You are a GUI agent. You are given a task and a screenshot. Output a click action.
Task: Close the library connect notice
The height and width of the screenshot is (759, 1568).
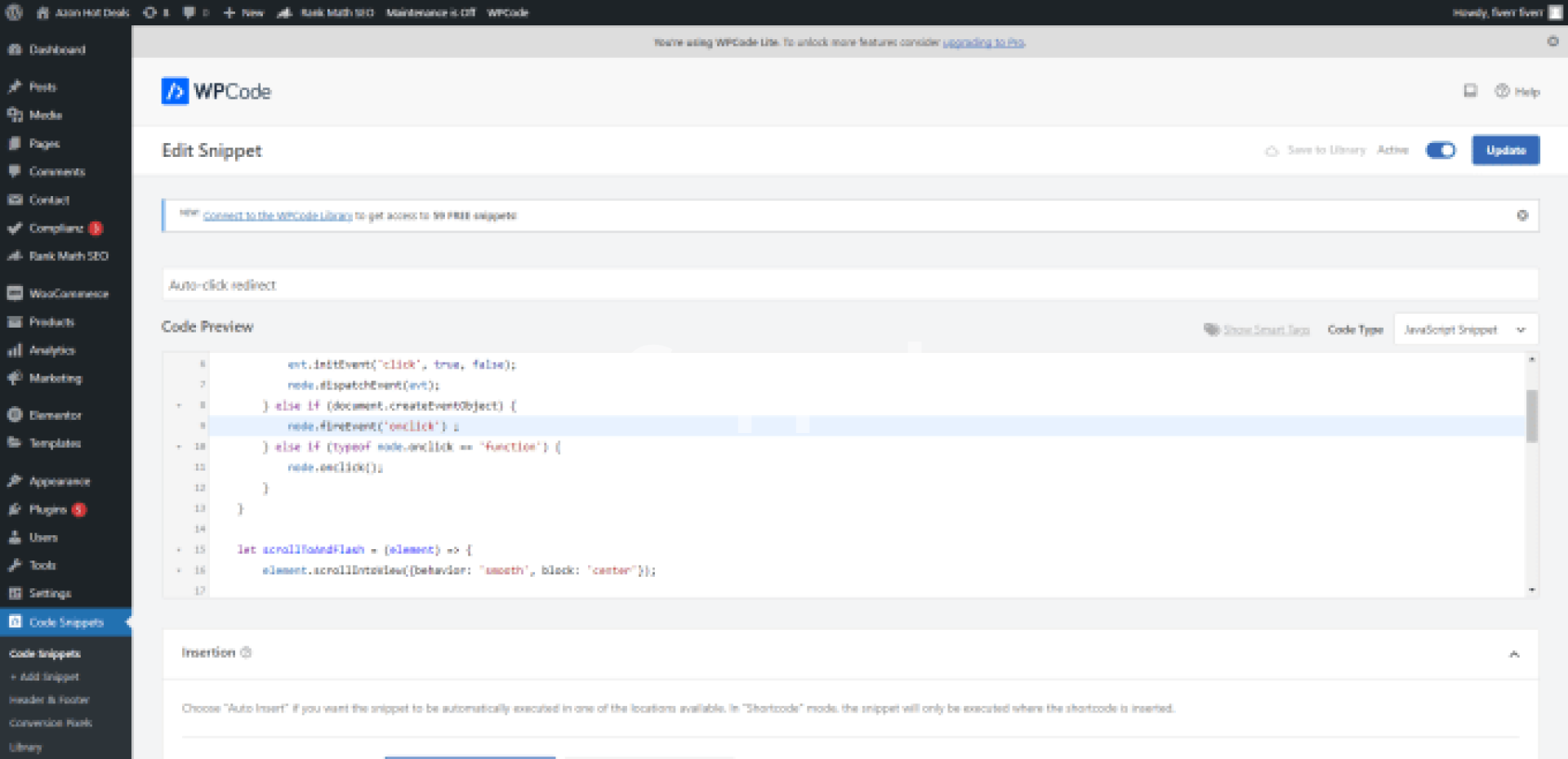point(1522,216)
